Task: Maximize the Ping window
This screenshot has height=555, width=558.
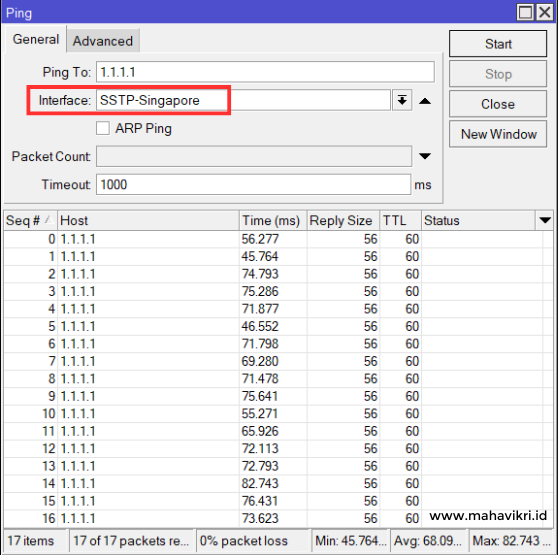Action: coord(526,12)
